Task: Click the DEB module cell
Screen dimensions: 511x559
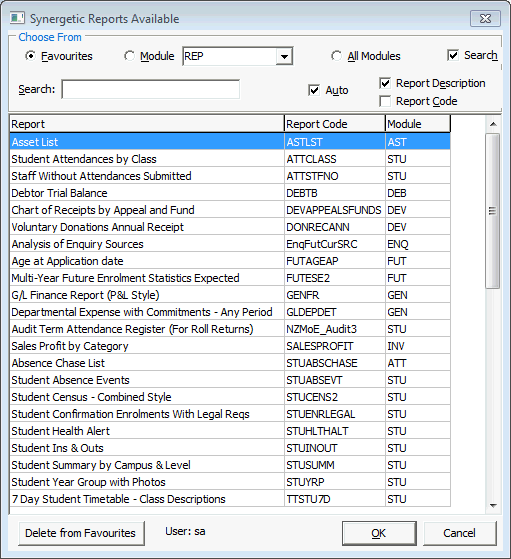Action: [418, 193]
